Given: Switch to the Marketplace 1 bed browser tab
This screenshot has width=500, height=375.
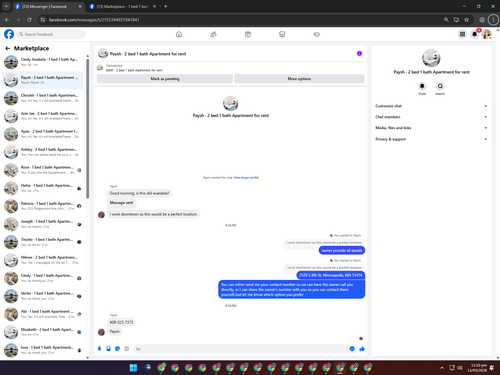Looking at the screenshot, I should 122,7.
